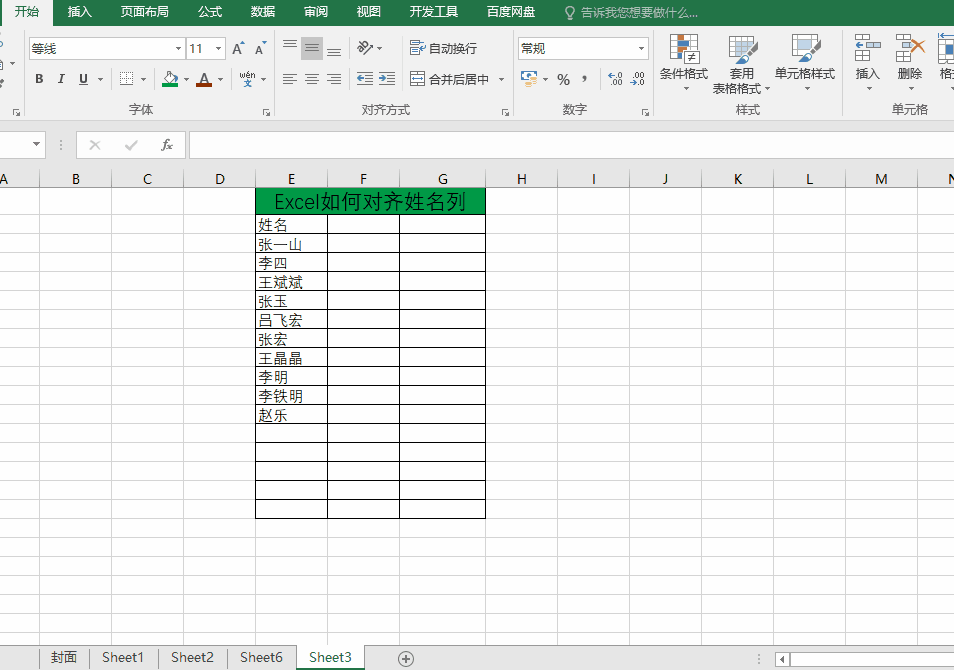Click formula bar confirm check icon
Viewport: 954px width, 670px height.
131,145
